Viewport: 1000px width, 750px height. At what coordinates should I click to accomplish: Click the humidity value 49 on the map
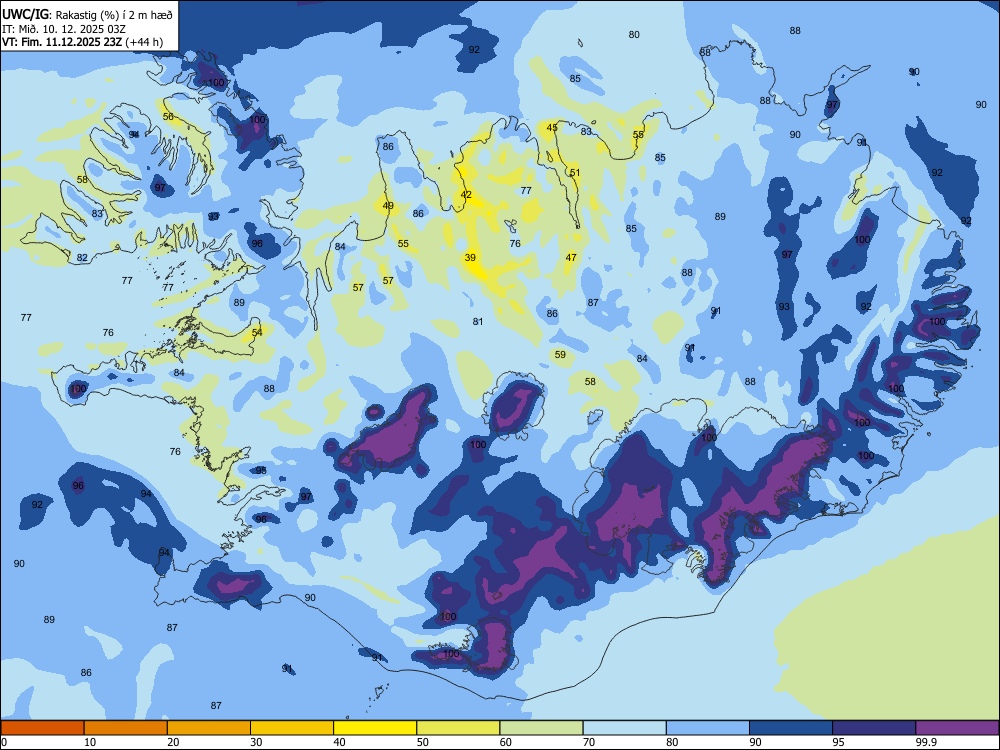pos(388,205)
